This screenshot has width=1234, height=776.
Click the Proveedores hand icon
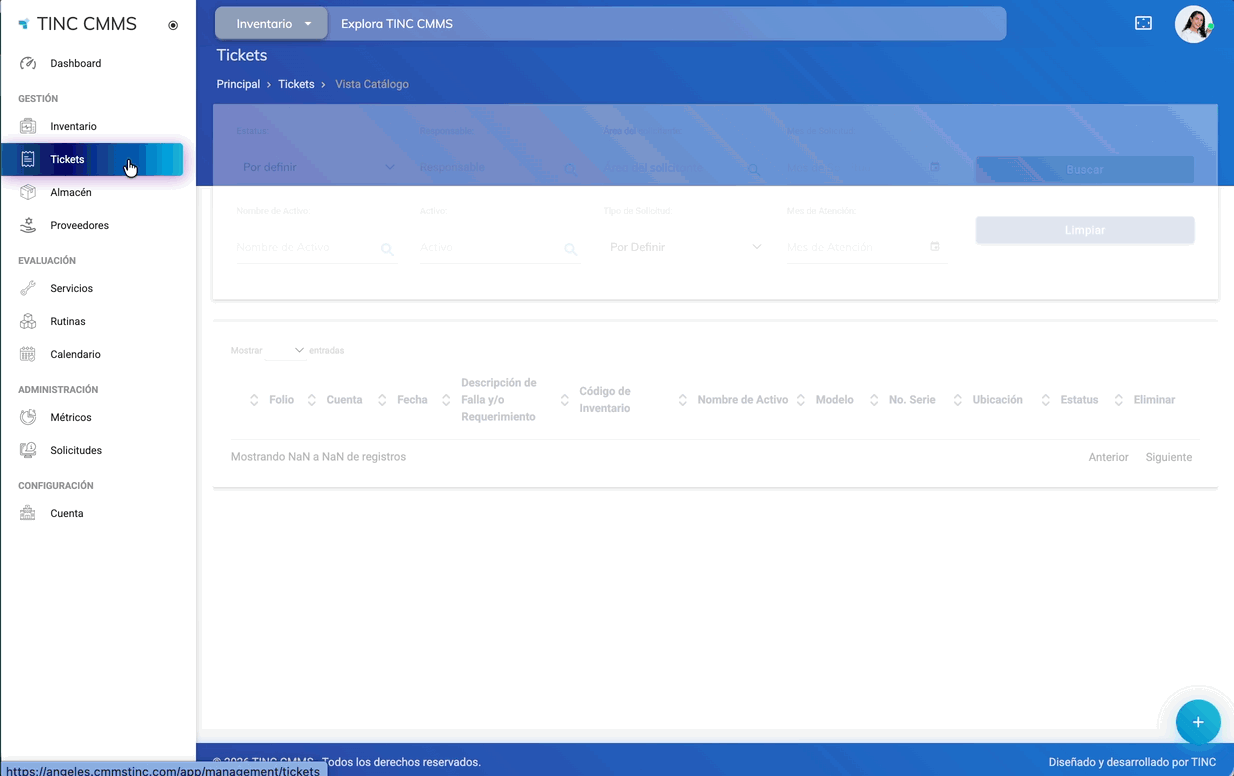tap(28, 225)
